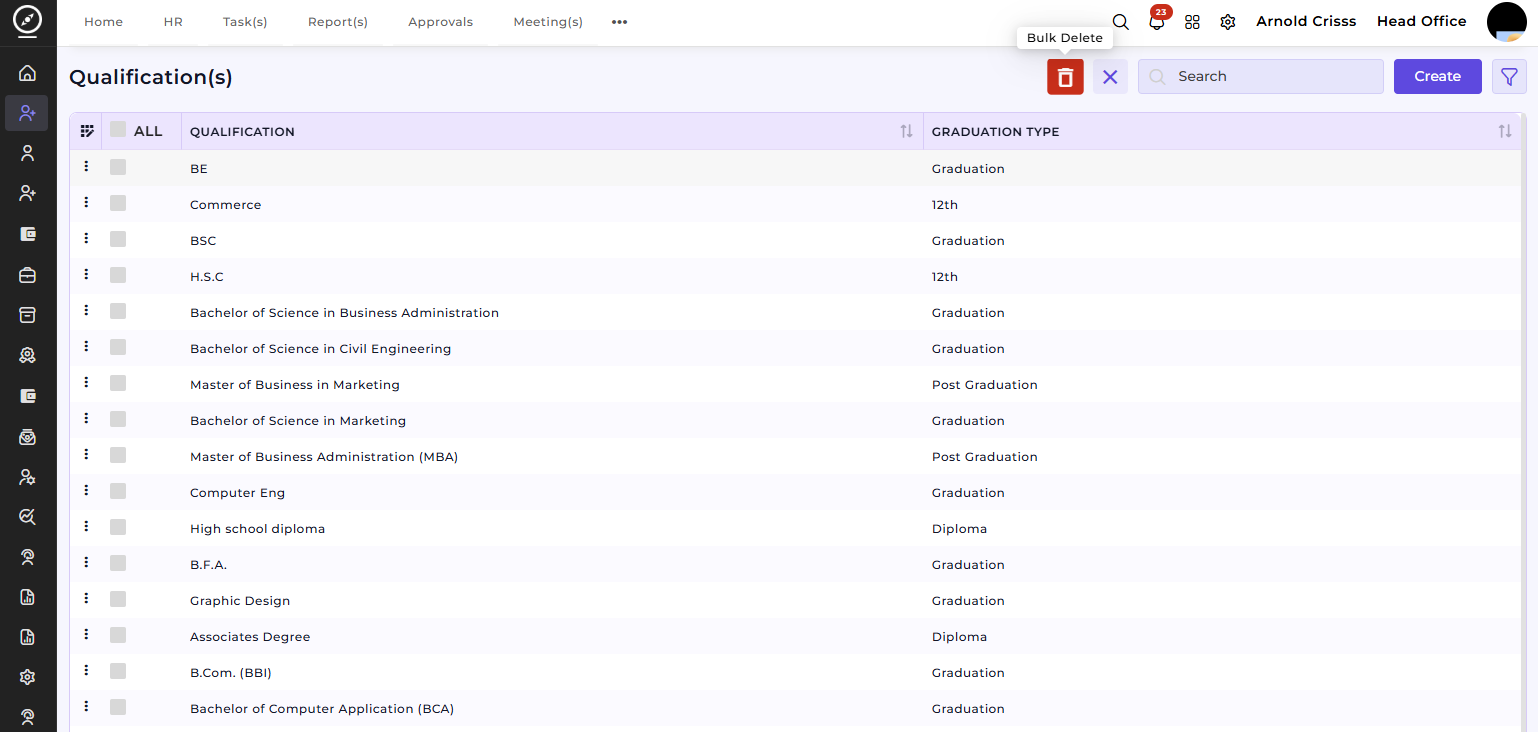Select the checkbox for Commerce row
Viewport: 1538px width, 732px height.
tap(118, 203)
